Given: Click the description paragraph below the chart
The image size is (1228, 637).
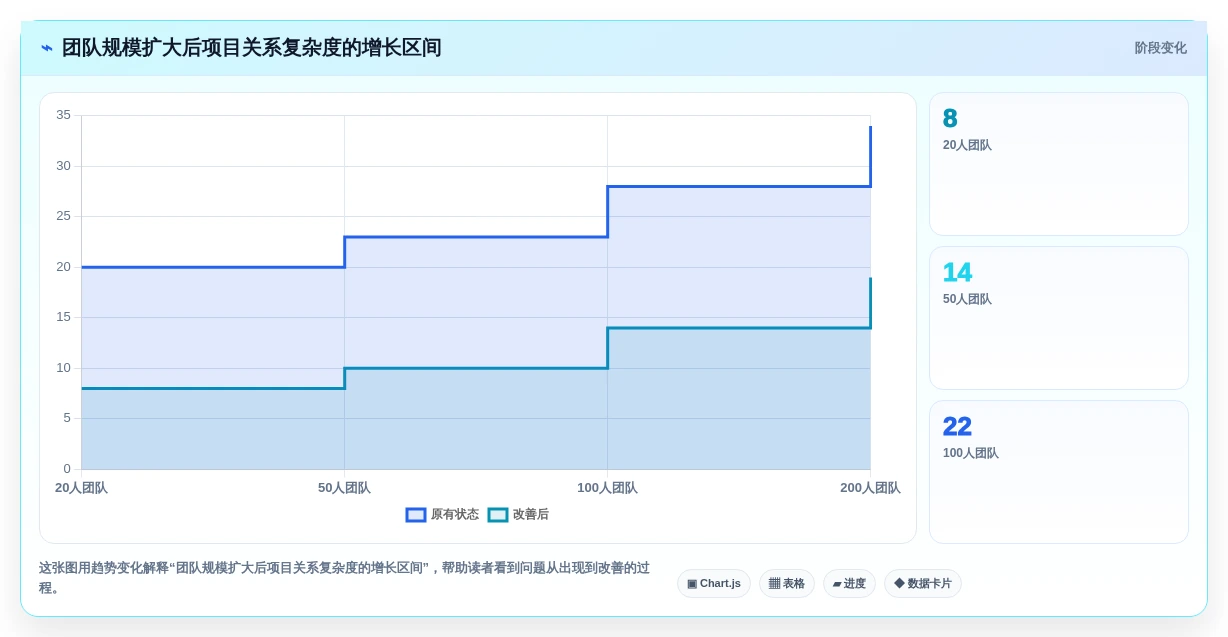Looking at the screenshot, I should tap(344, 578).
